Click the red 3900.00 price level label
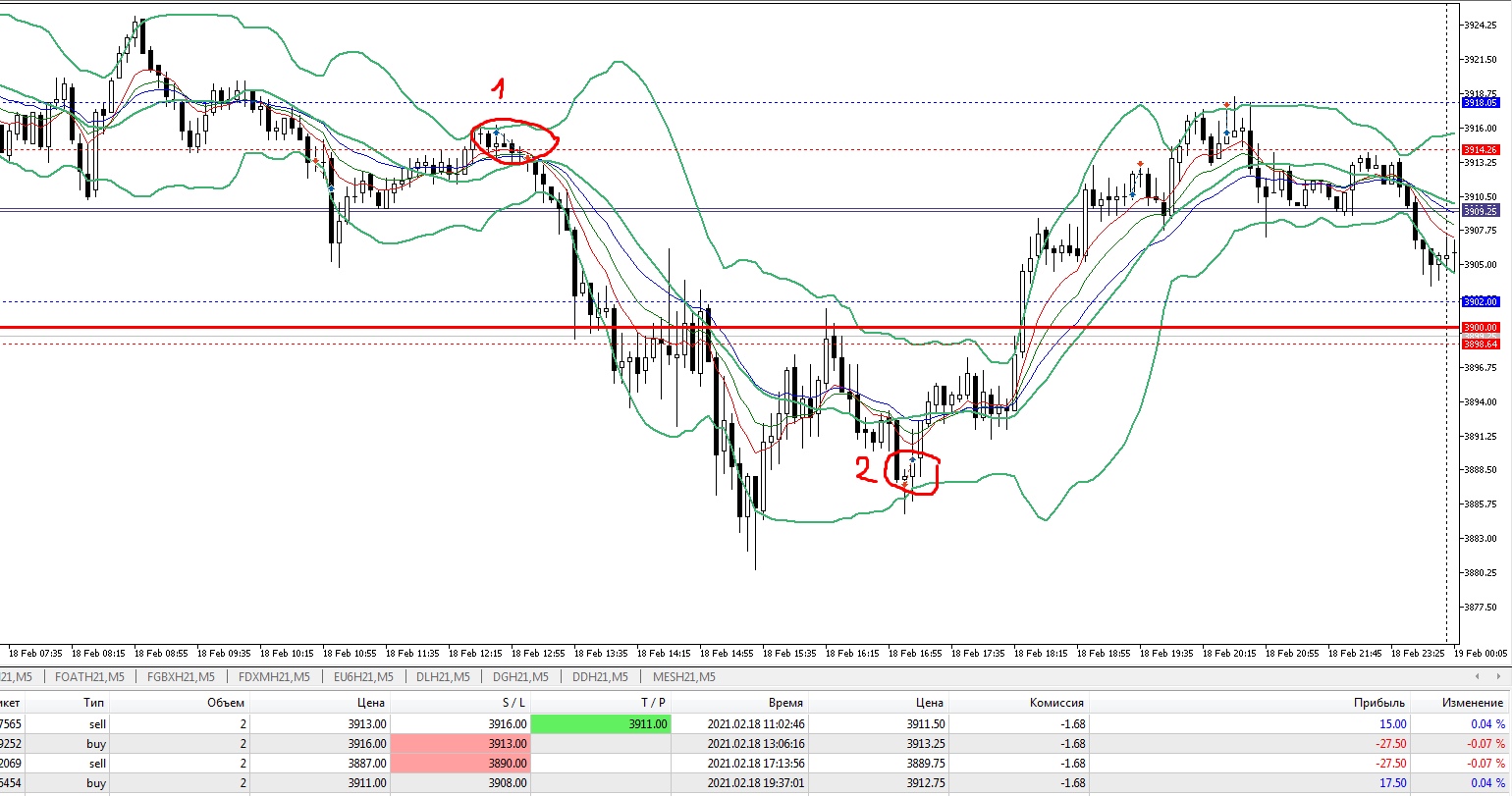Viewport: 1512px width, 796px height. click(x=1480, y=327)
